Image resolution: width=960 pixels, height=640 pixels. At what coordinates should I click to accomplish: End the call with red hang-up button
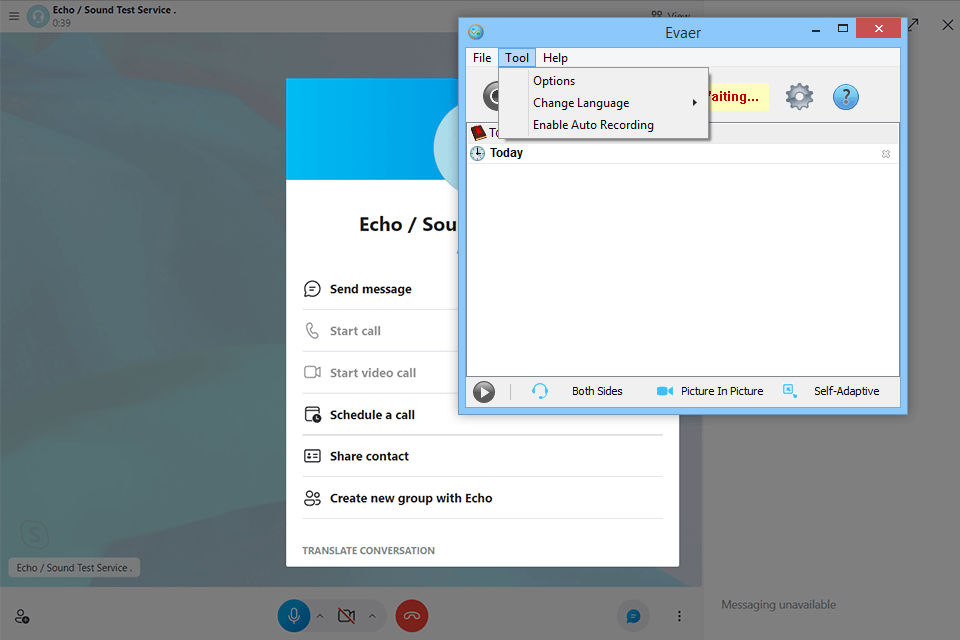click(x=411, y=616)
